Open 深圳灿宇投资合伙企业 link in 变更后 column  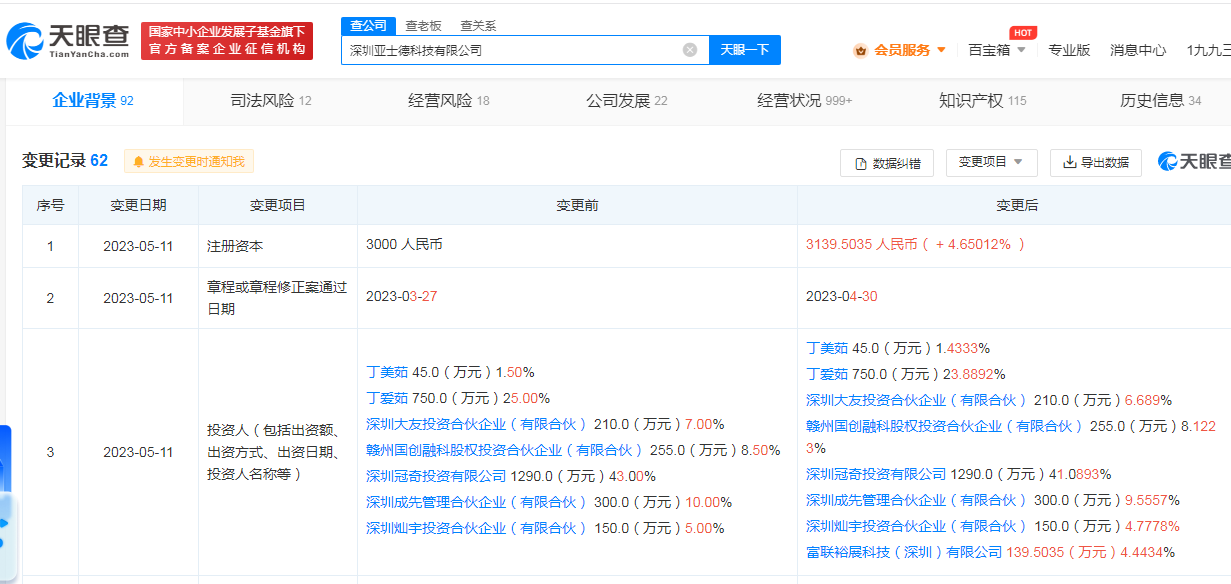(916, 526)
